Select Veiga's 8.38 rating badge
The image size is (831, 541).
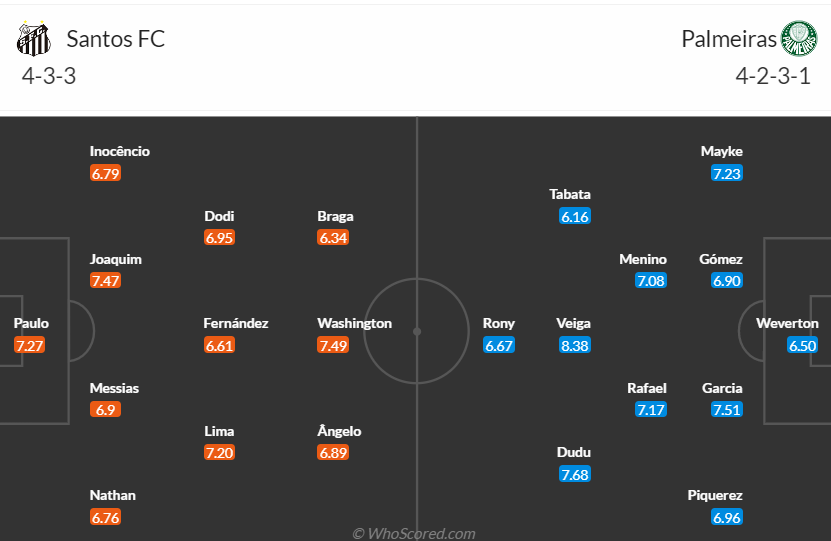click(574, 345)
